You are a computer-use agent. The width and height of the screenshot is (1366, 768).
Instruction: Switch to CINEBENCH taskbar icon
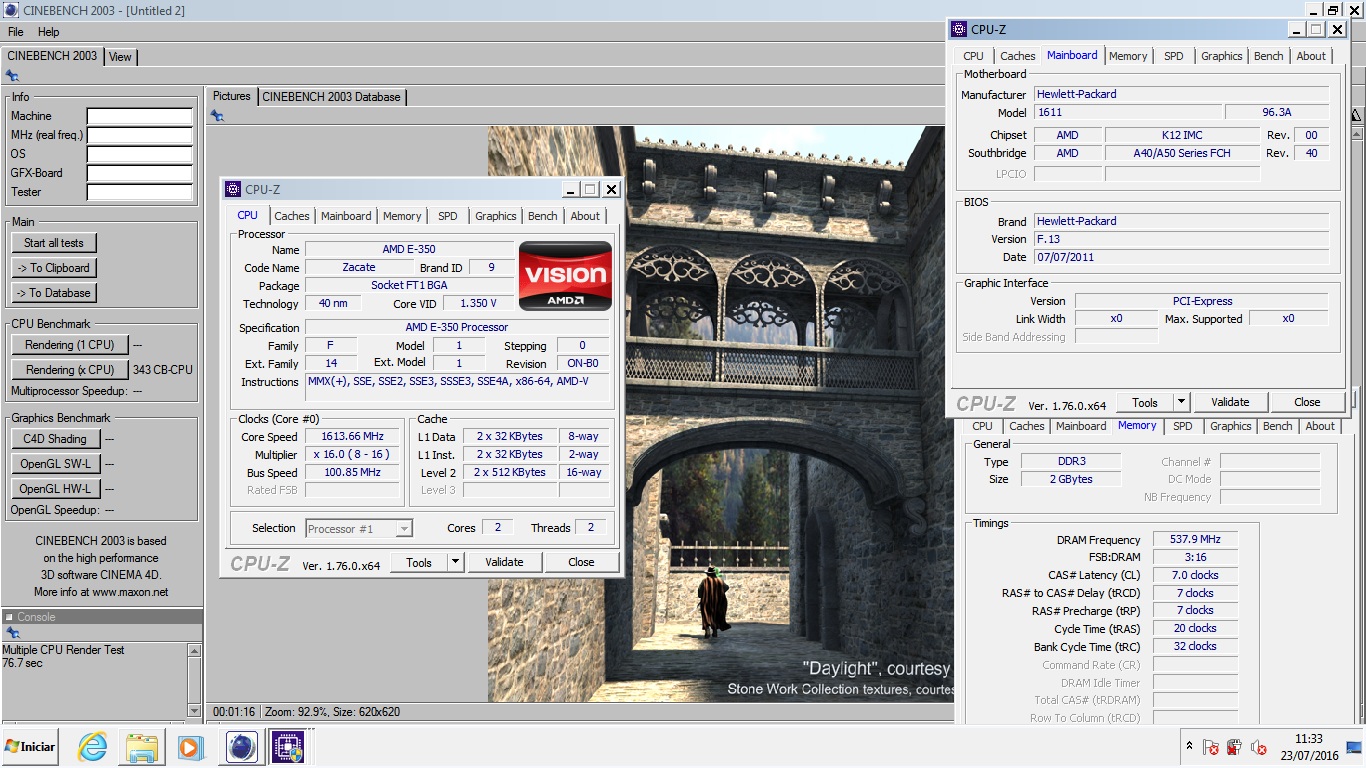pyautogui.click(x=241, y=747)
